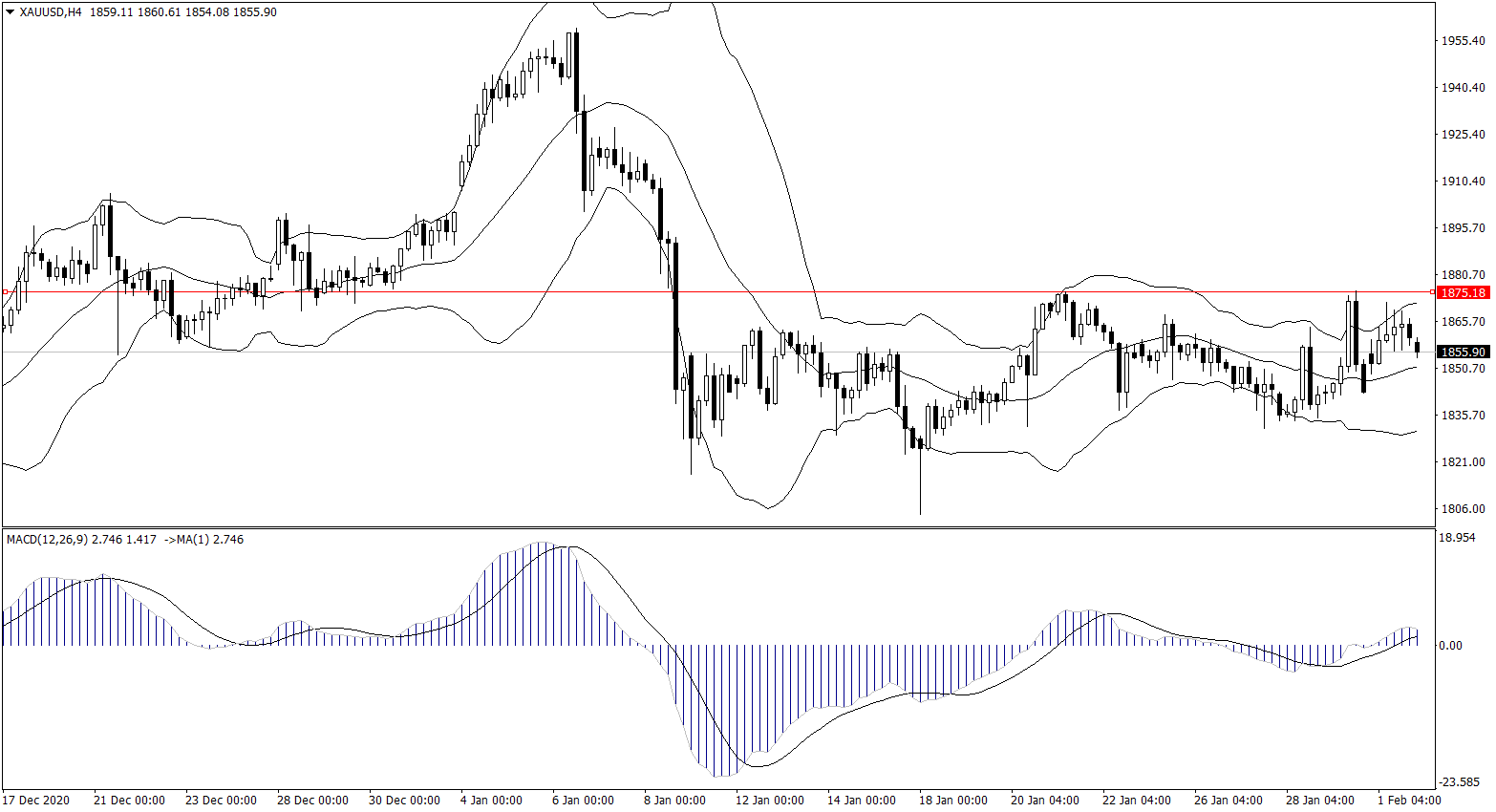1496x812 pixels.
Task: Click the 0.00 MACD zero level label
Action: pyautogui.click(x=1450, y=646)
